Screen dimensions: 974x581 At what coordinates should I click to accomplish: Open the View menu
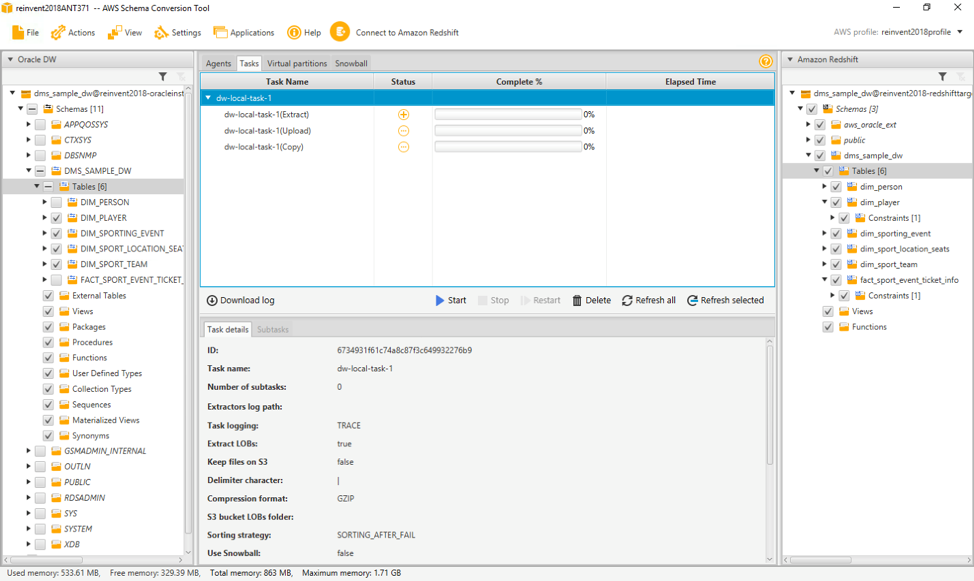tap(124, 32)
